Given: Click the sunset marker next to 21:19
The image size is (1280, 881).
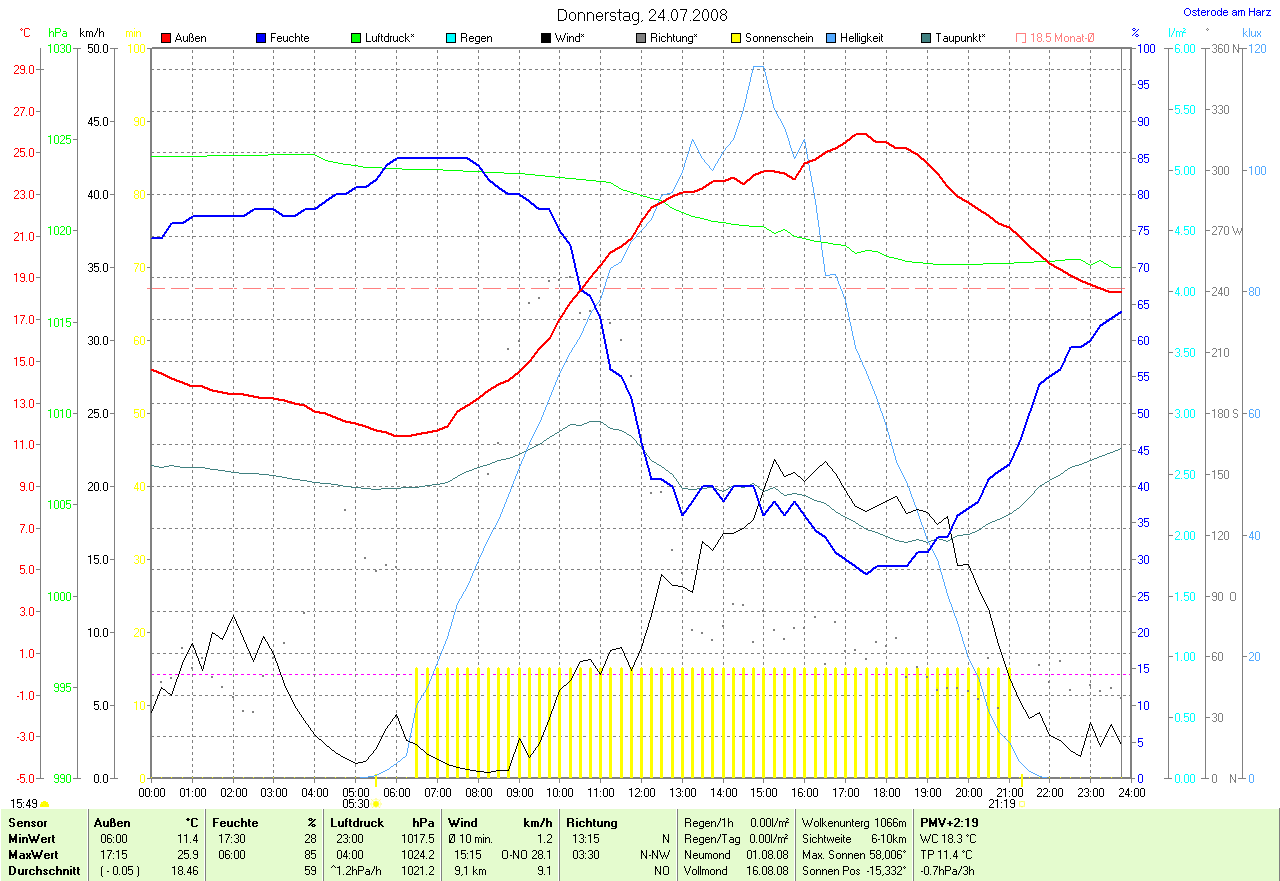Looking at the screenshot, I should [1022, 803].
